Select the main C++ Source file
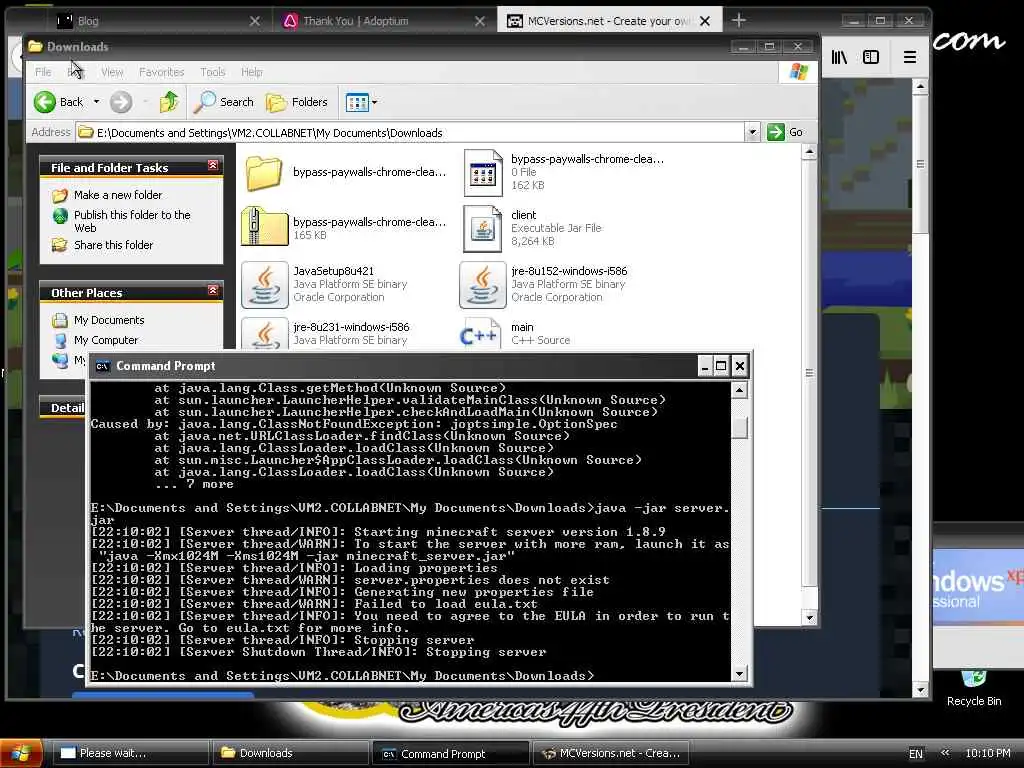 click(480, 334)
